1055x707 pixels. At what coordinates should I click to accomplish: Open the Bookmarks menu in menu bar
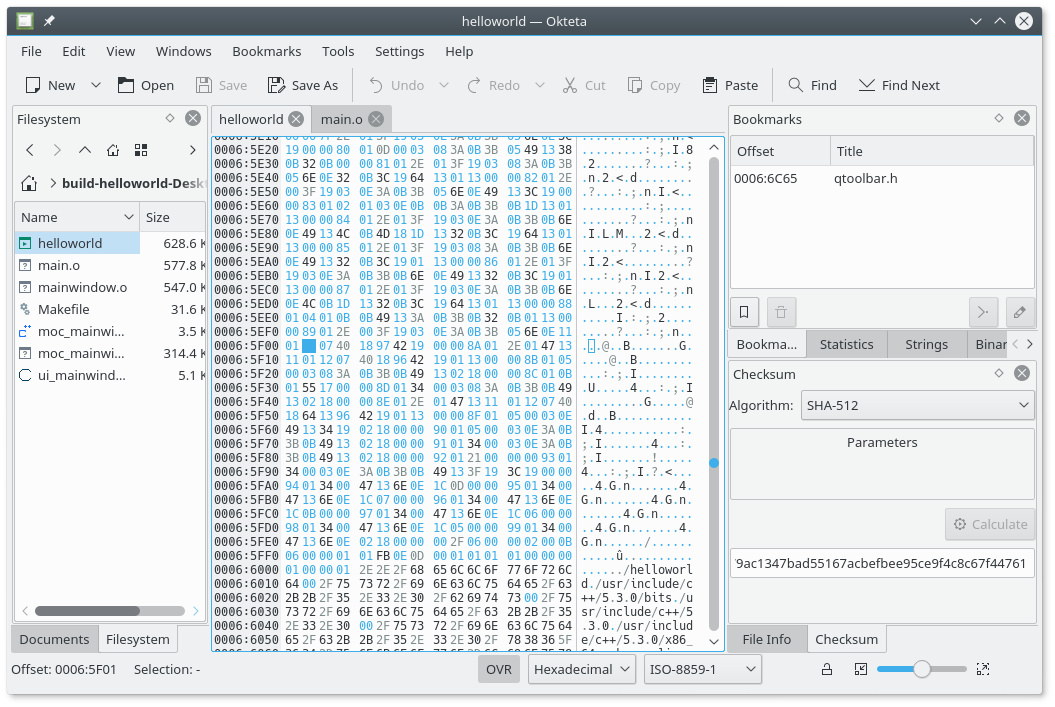[266, 51]
